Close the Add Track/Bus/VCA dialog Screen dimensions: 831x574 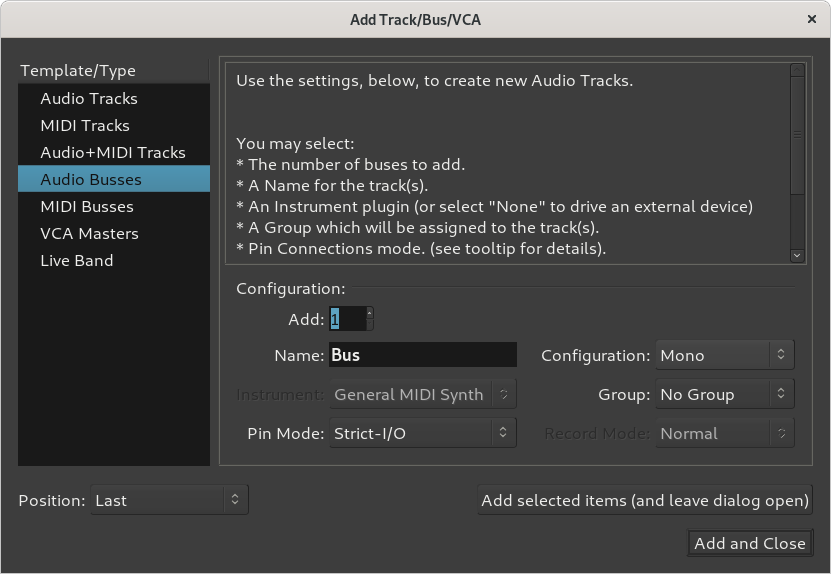click(813, 19)
